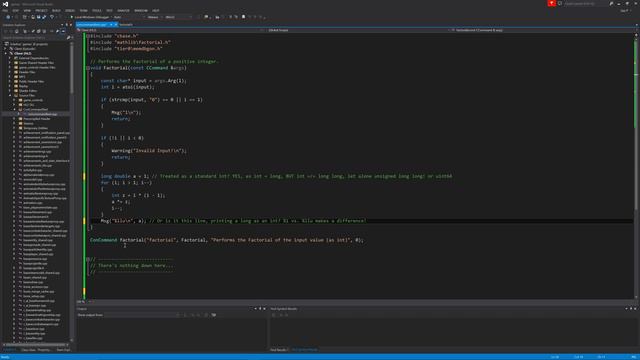Switch to the Team Explorer tab
The width and height of the screenshot is (640, 360).
coord(64,350)
